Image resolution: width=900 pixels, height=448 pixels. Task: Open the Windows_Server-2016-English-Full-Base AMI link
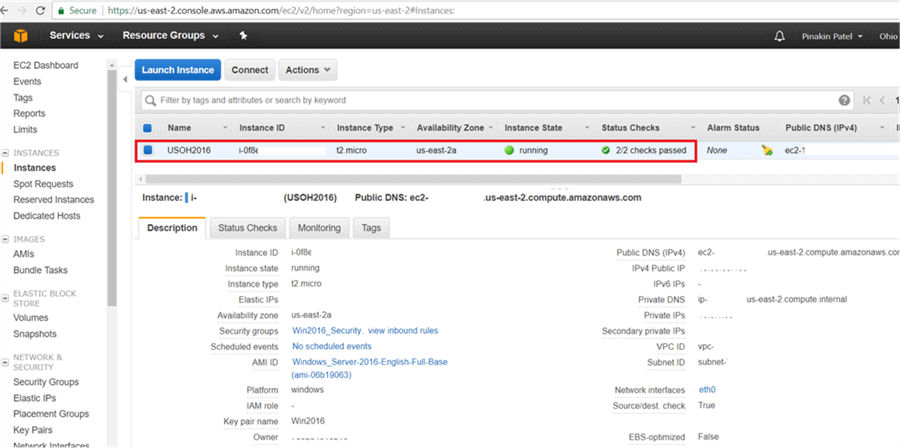coord(370,362)
